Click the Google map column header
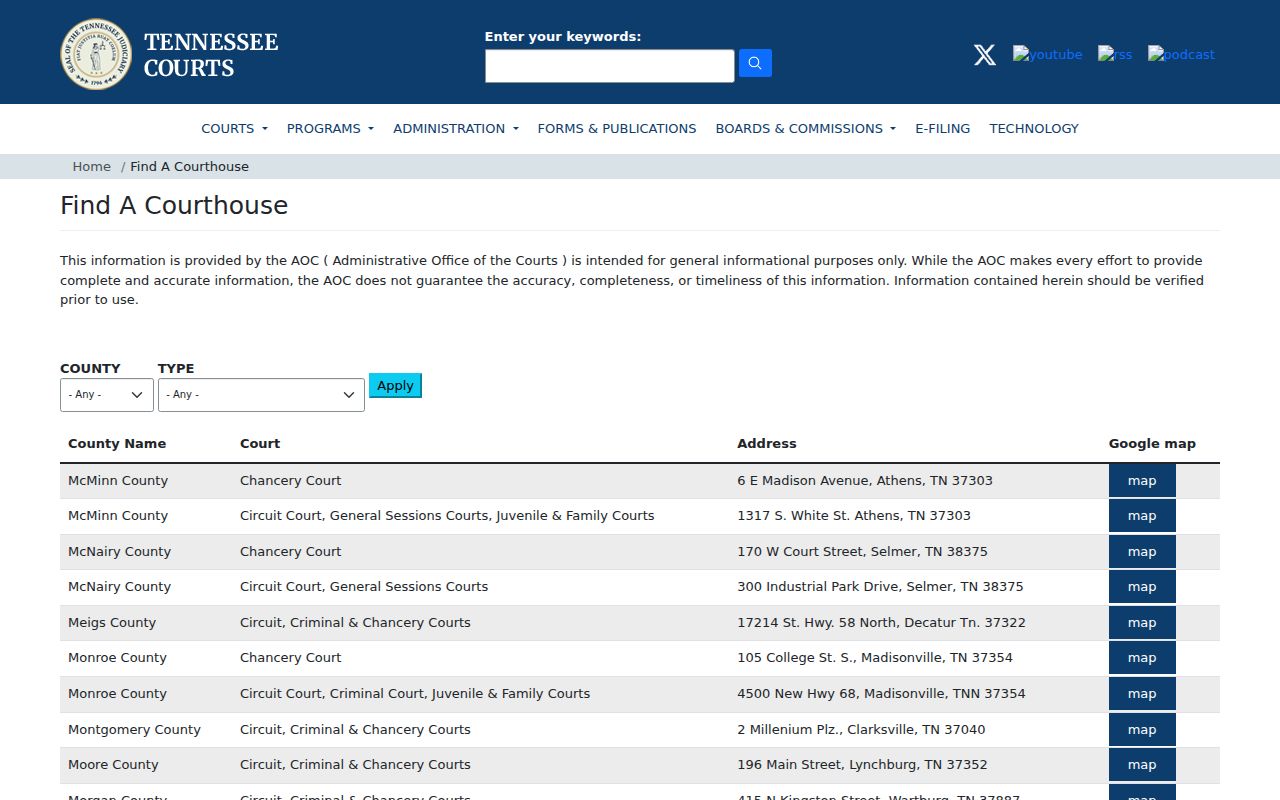The image size is (1280, 800). point(1152,443)
